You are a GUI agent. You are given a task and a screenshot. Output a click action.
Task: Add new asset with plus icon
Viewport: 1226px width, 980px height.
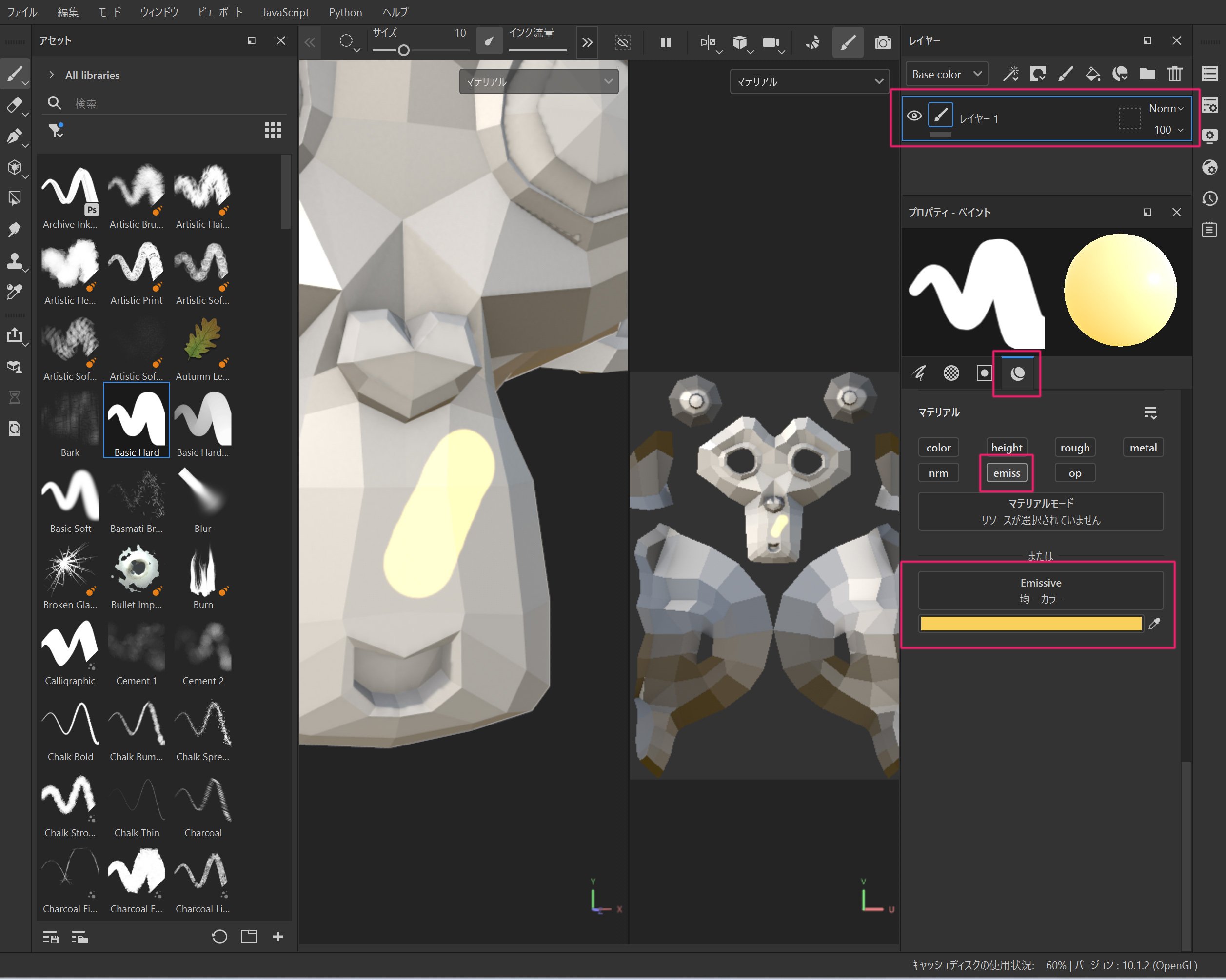(278, 936)
